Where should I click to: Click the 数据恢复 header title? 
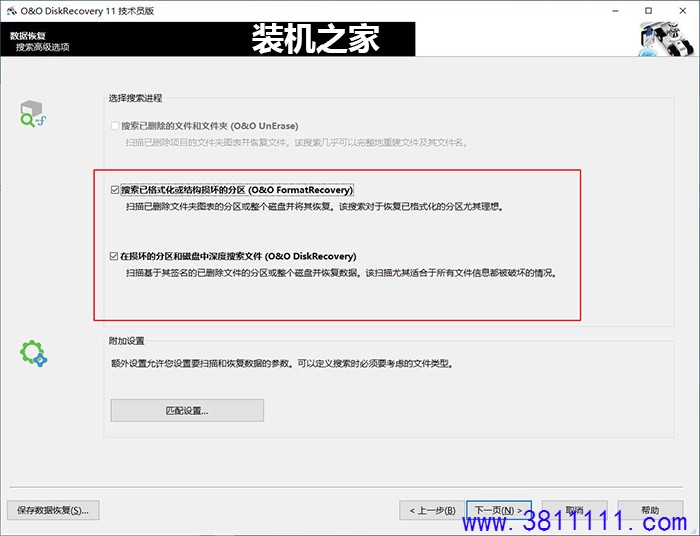28,36
